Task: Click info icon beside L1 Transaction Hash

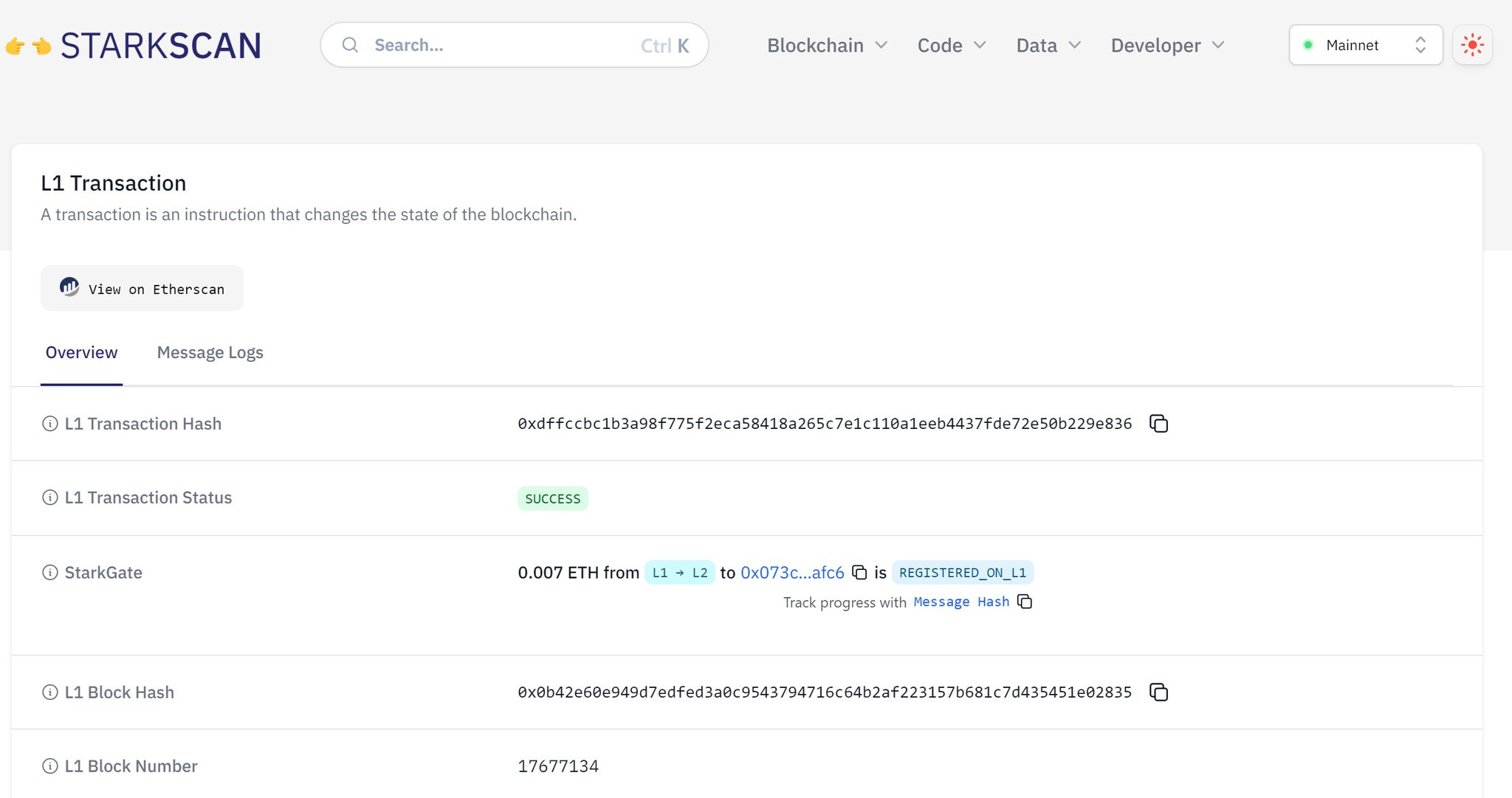Action: click(50, 424)
